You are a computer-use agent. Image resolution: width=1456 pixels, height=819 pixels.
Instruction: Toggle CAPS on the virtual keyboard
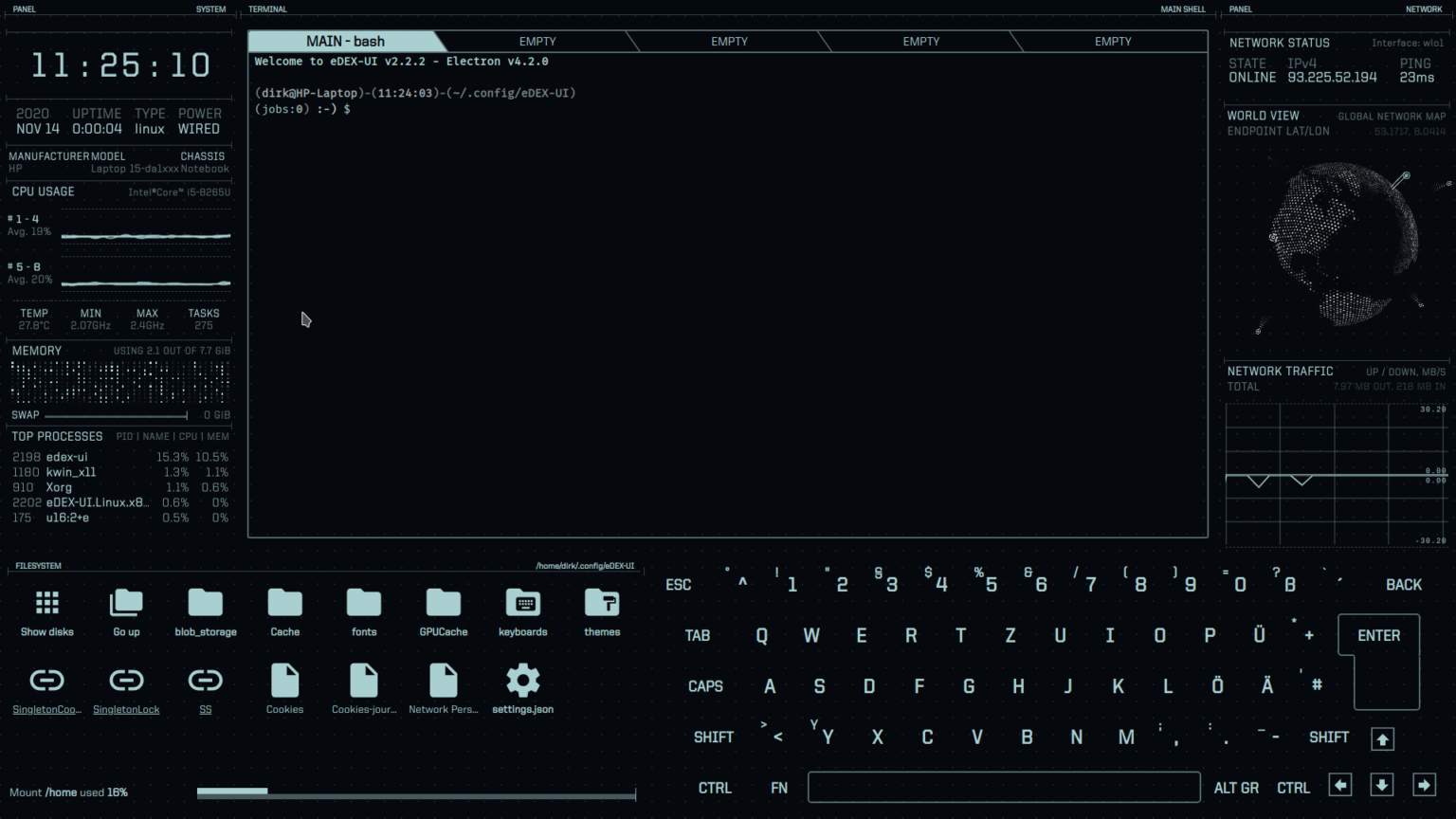click(x=705, y=685)
